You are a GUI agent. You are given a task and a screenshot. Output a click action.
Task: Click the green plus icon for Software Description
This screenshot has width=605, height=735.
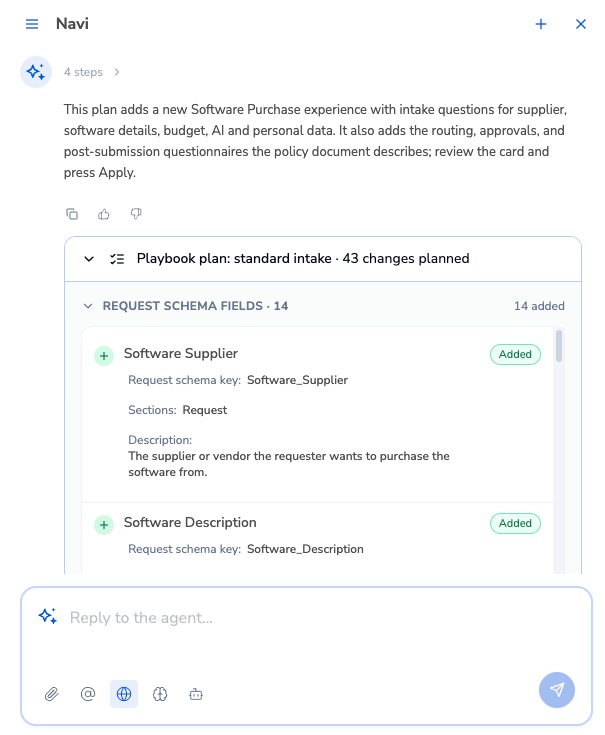(x=104, y=525)
